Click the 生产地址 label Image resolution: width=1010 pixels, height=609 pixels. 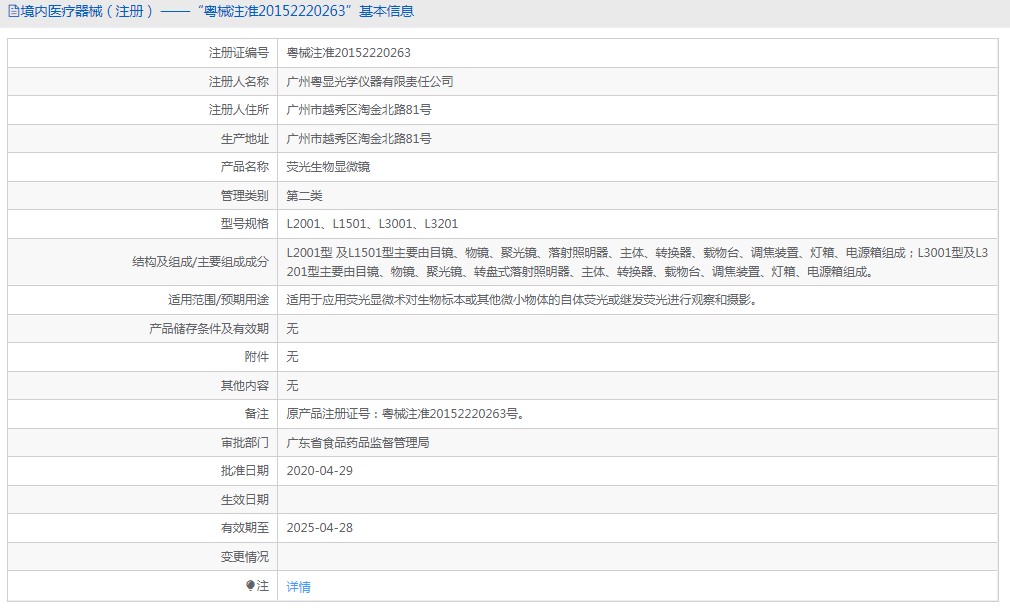(x=244, y=139)
